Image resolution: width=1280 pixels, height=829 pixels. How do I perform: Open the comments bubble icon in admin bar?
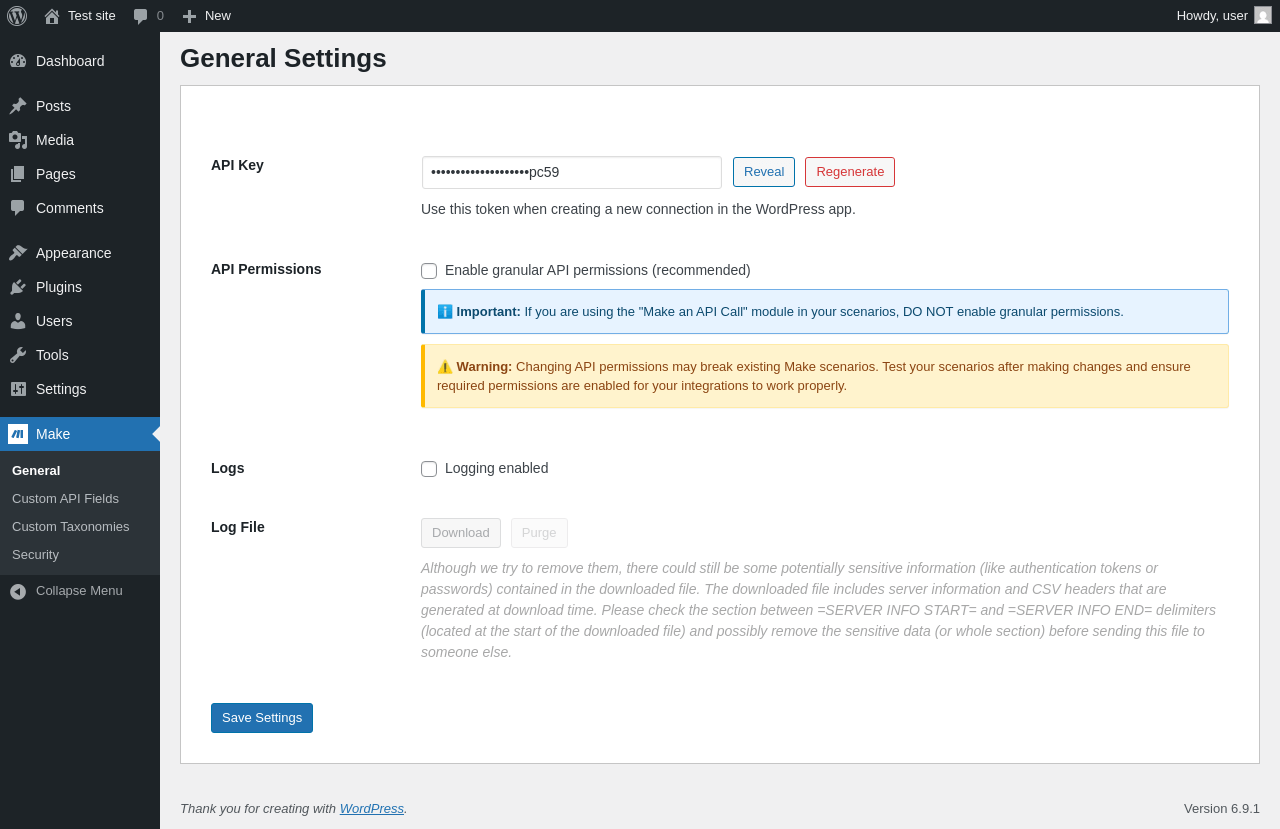(x=141, y=16)
